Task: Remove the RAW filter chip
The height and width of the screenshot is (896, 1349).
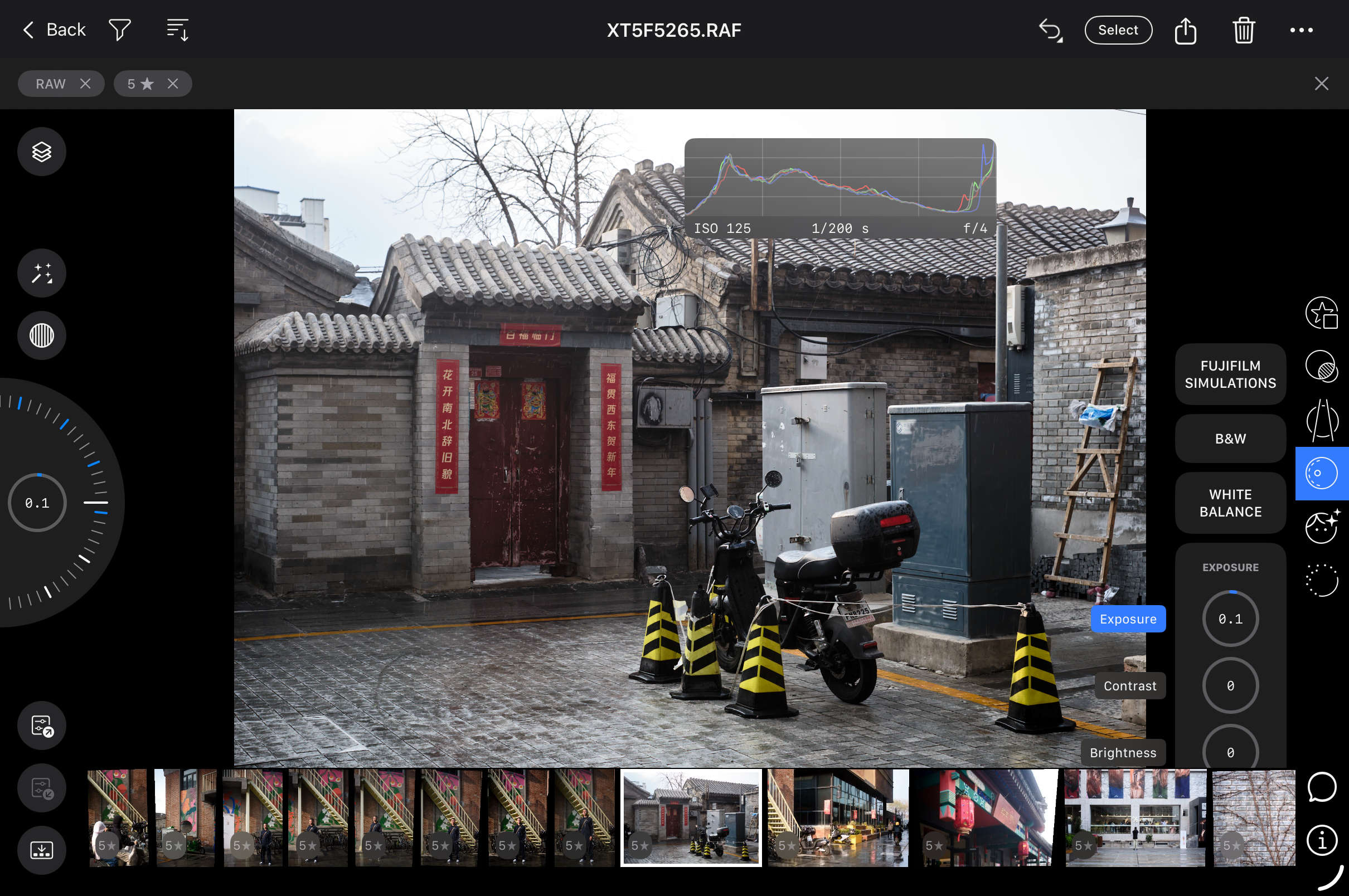Action: click(85, 84)
